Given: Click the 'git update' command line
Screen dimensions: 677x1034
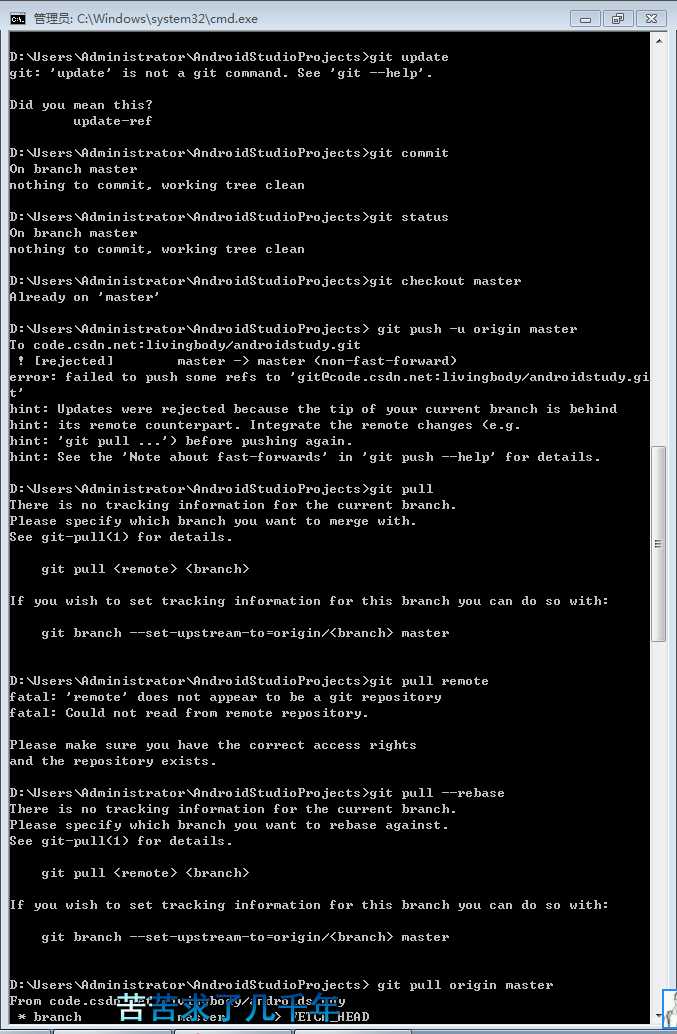Looking at the screenshot, I should coord(229,57).
